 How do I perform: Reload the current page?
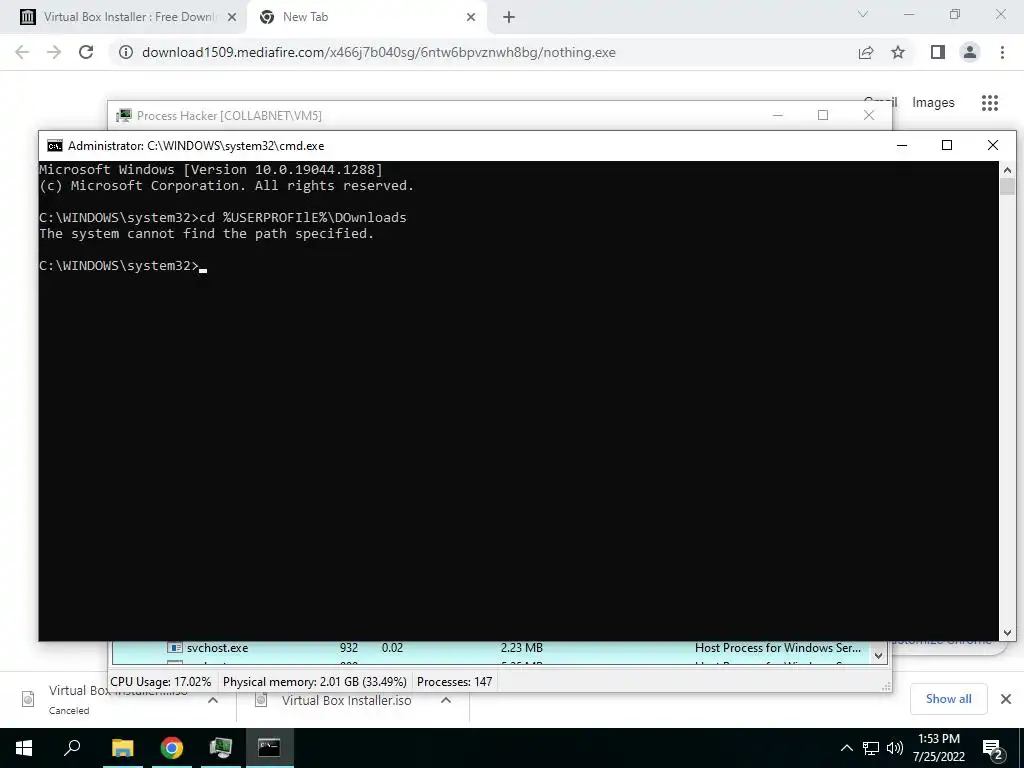click(86, 52)
